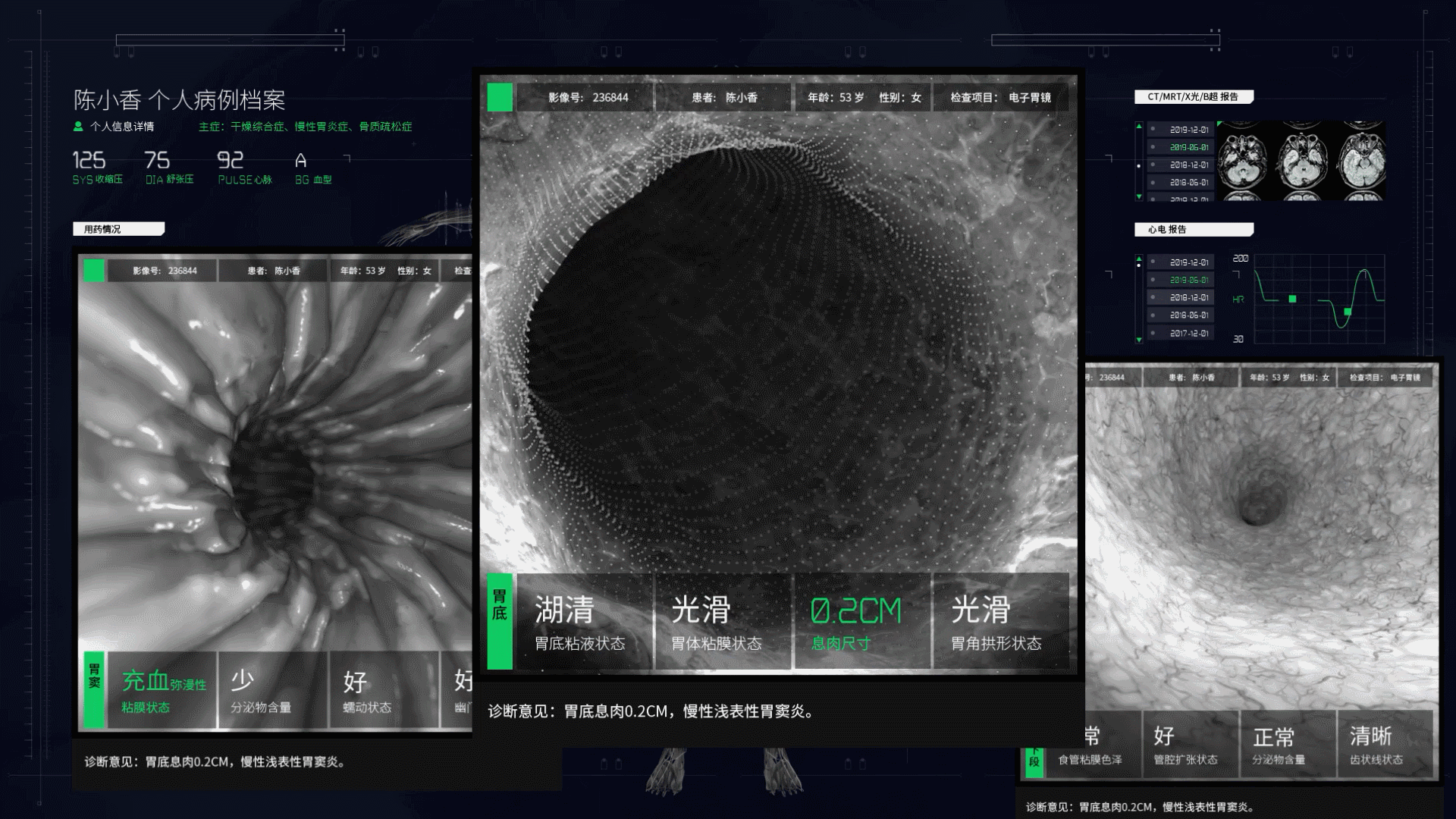
Task: Click 年龄: 53岁 性别: 女 in the center header
Action: (x=864, y=98)
